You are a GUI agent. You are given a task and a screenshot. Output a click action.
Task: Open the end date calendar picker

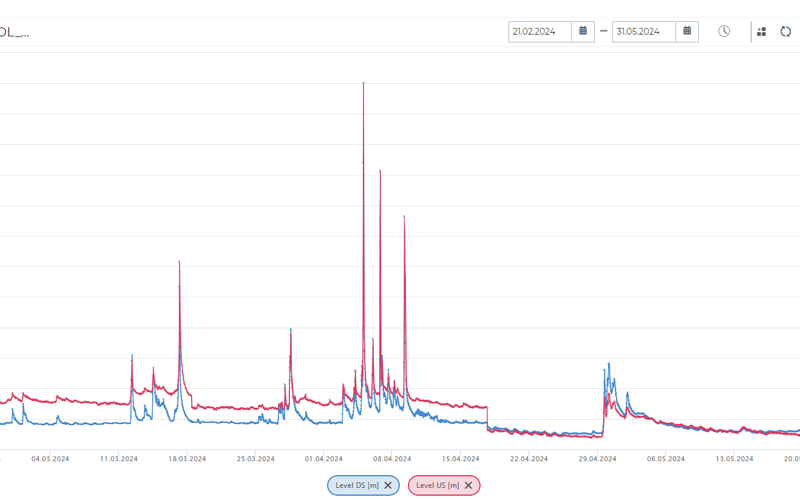[x=687, y=32]
